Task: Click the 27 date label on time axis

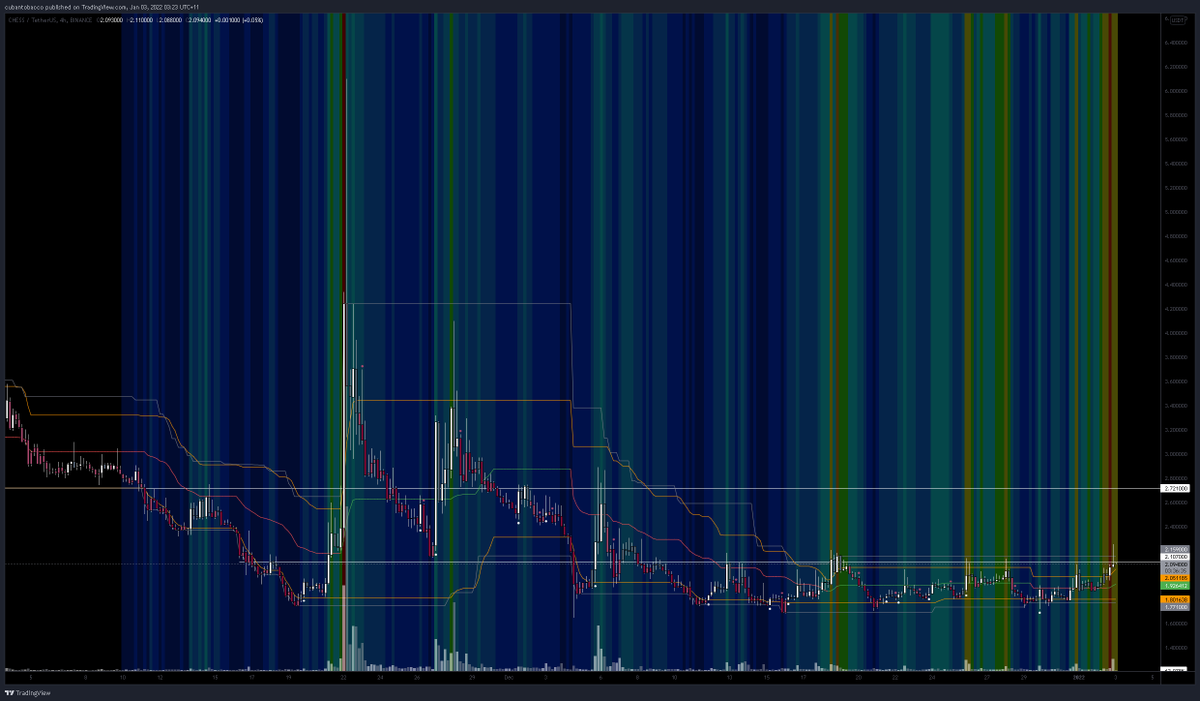Action: [x=987, y=677]
